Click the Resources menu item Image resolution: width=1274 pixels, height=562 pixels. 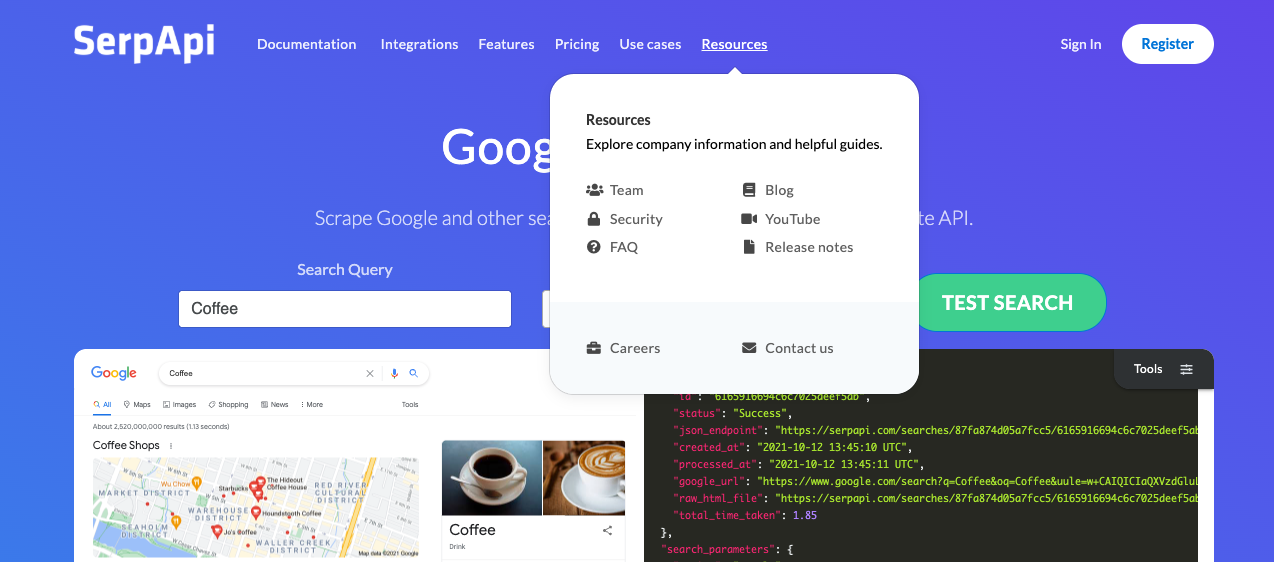(734, 44)
